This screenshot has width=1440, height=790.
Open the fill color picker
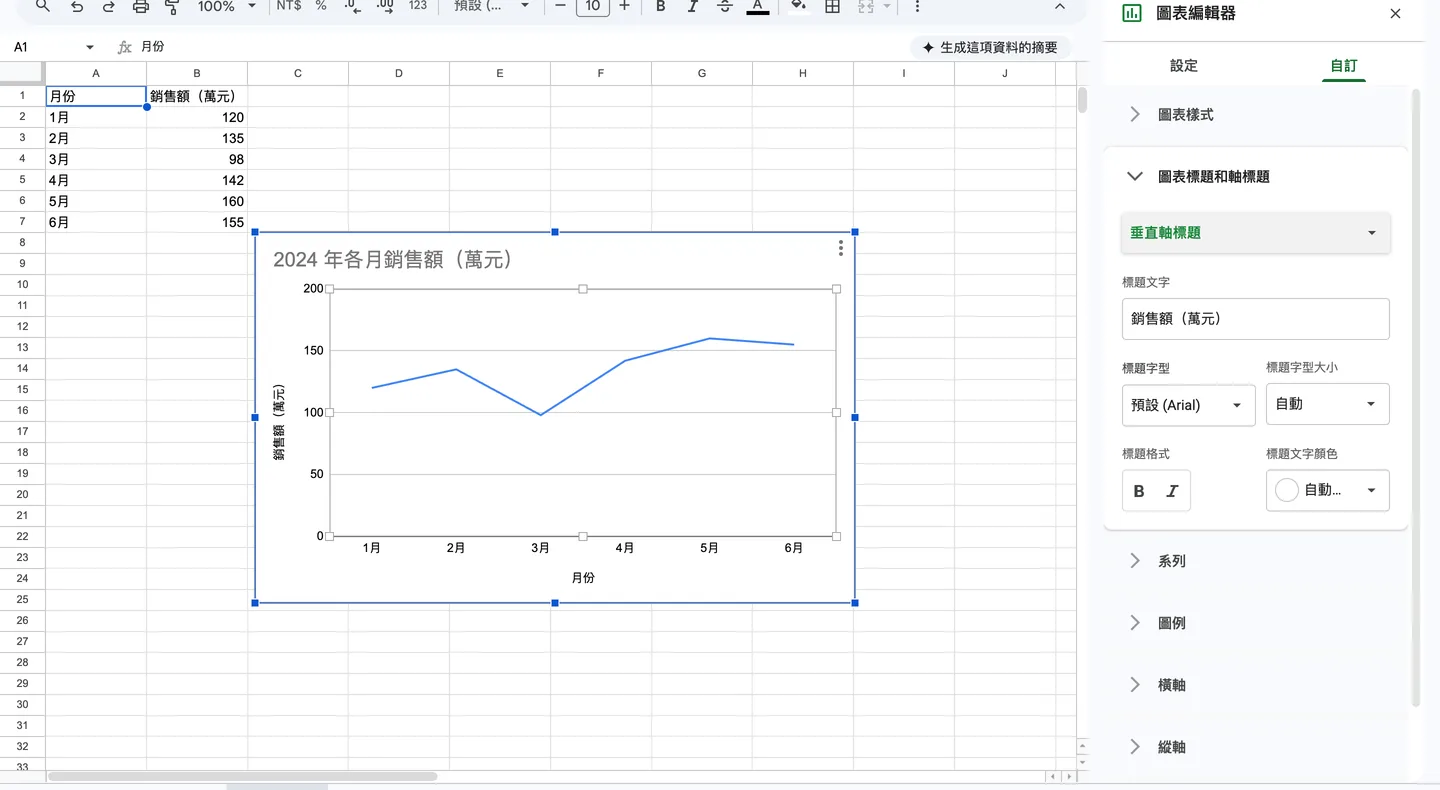[x=798, y=7]
